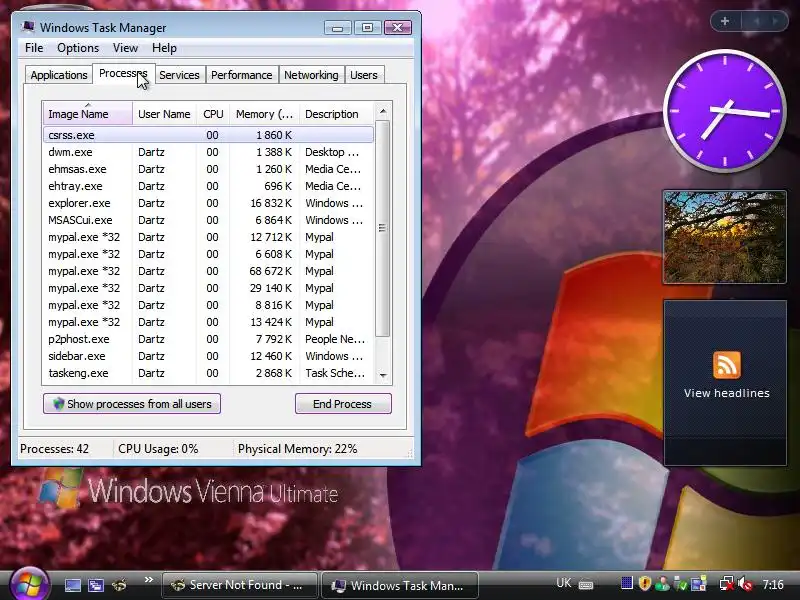Screen dimensions: 800x600
Task: Click the 7:16 system clock
Action: click(x=773, y=585)
